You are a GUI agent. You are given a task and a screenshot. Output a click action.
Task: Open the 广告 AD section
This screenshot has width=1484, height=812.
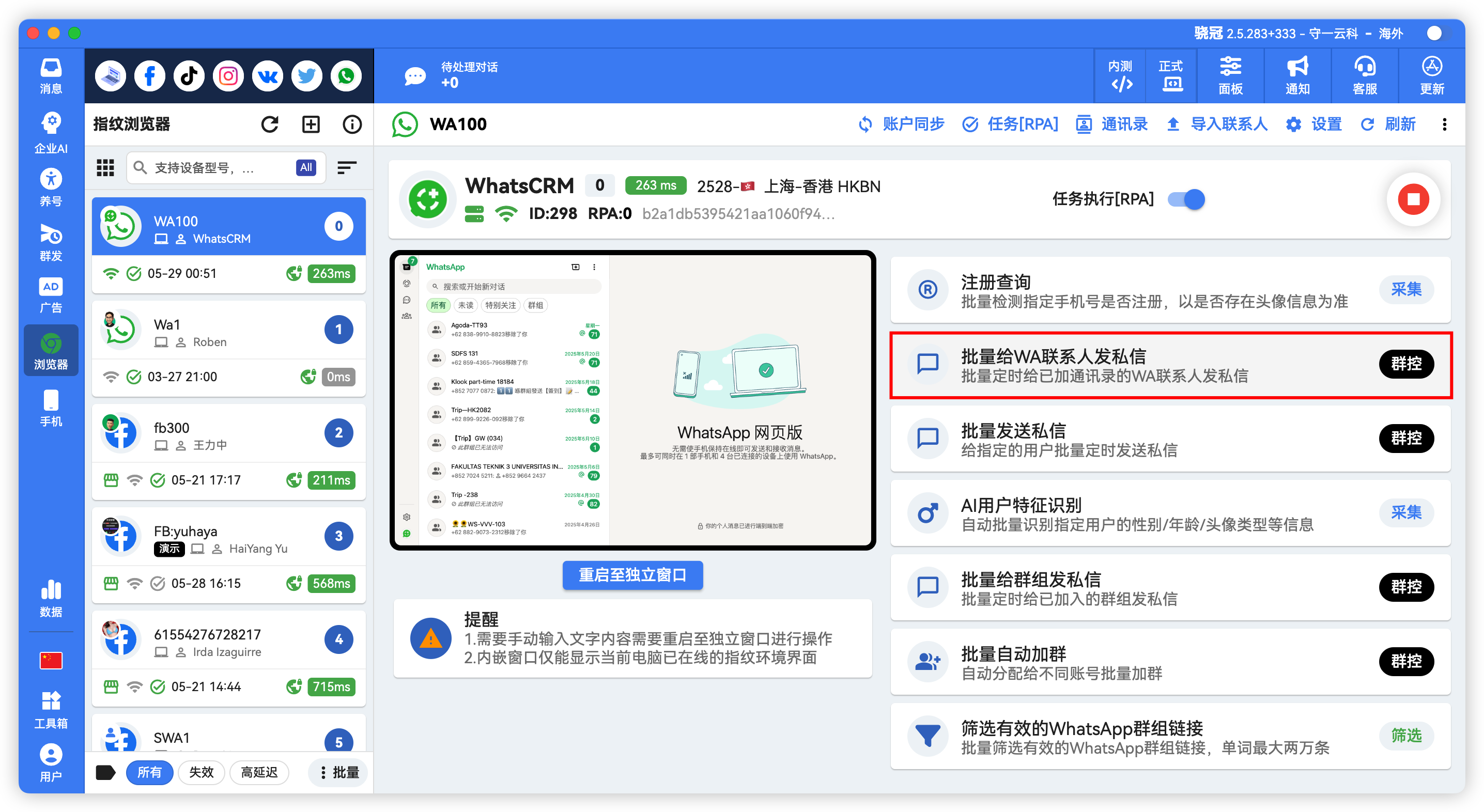(x=51, y=295)
